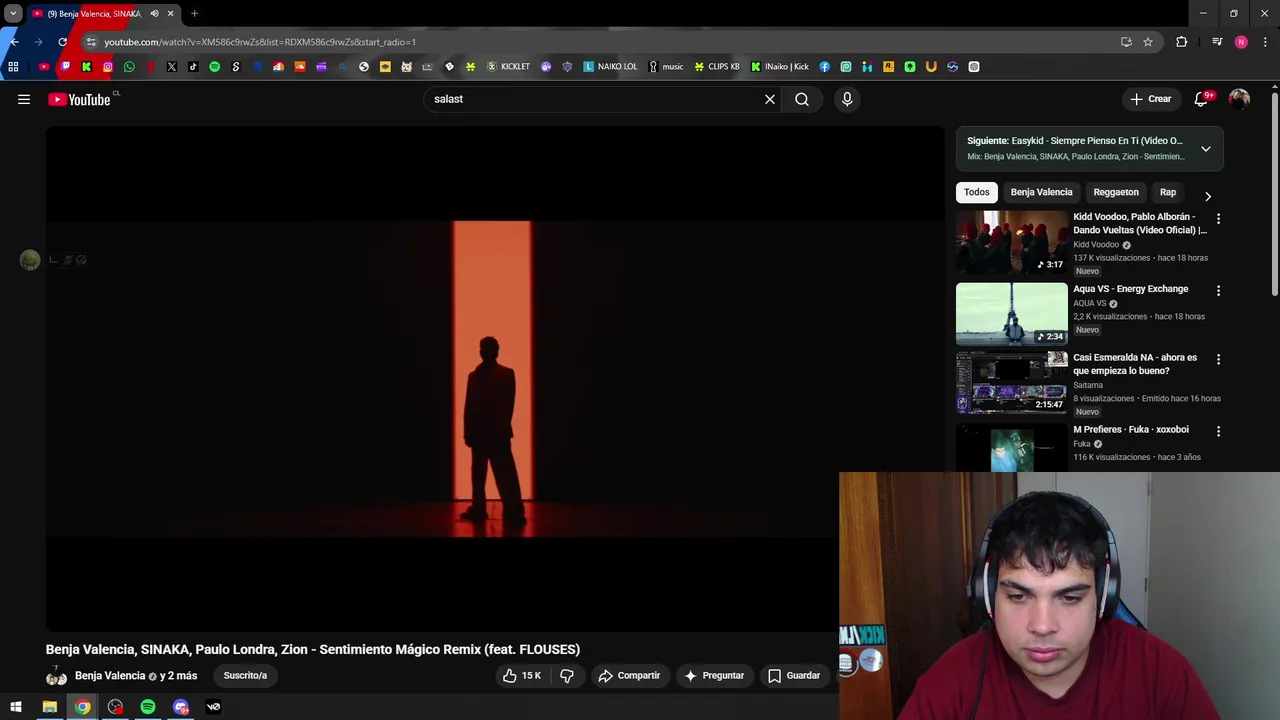This screenshot has width=1280, height=720.
Task: Open Aqua VS Energy Exchange thumbnail
Action: pyautogui.click(x=1012, y=314)
